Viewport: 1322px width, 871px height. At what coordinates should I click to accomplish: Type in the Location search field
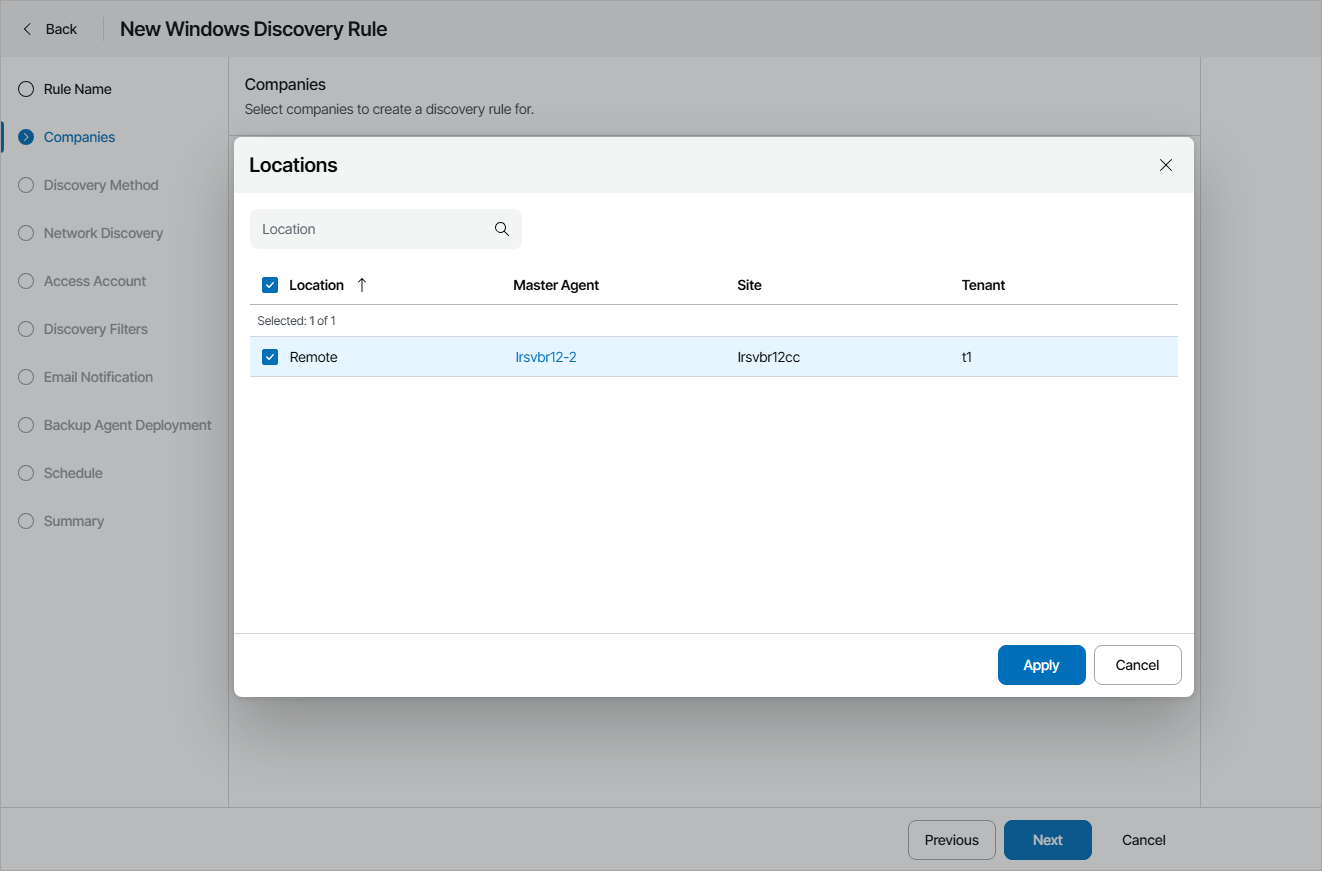370,229
